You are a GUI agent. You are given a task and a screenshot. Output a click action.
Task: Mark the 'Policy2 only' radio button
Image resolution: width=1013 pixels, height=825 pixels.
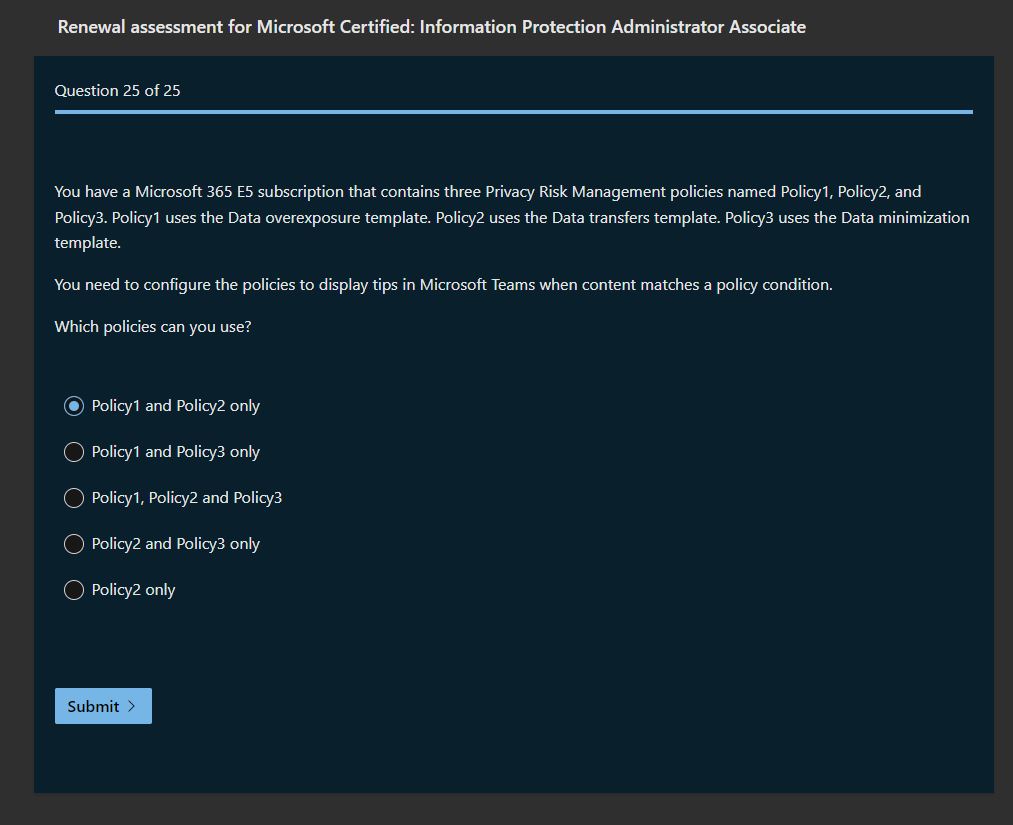pyautogui.click(x=74, y=590)
